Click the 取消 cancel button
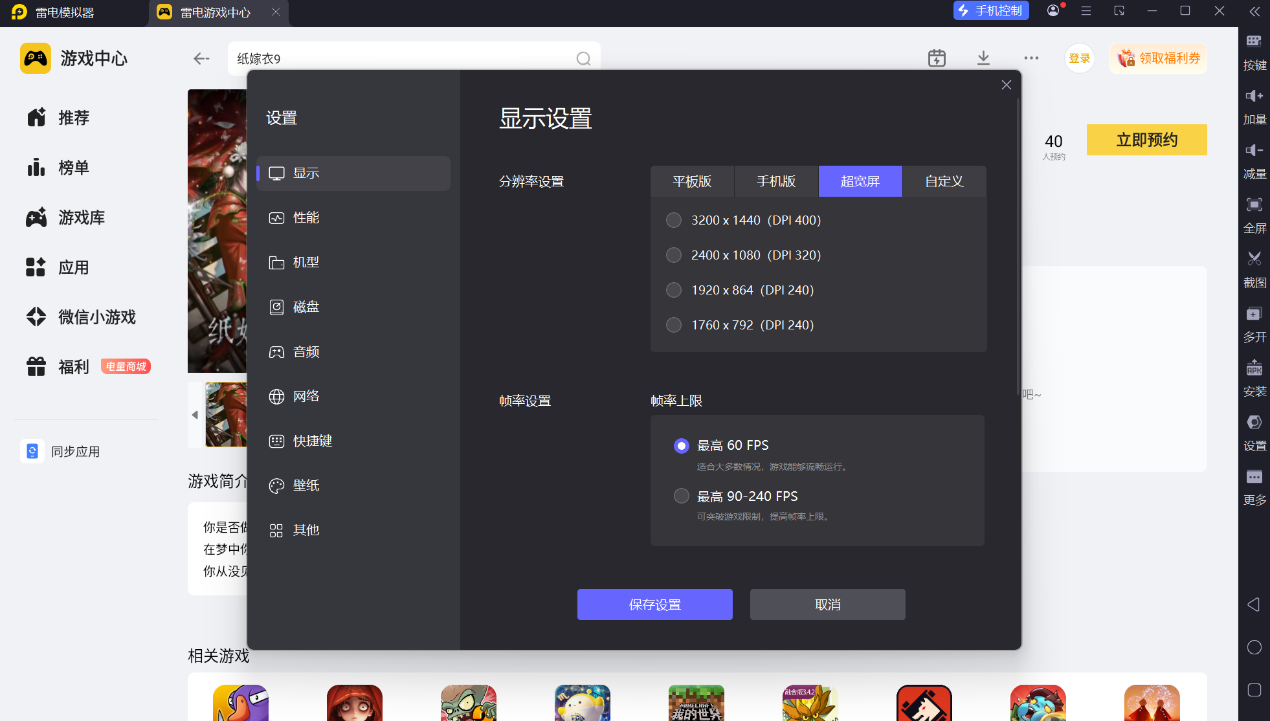Image resolution: width=1270 pixels, height=721 pixels. point(828,605)
